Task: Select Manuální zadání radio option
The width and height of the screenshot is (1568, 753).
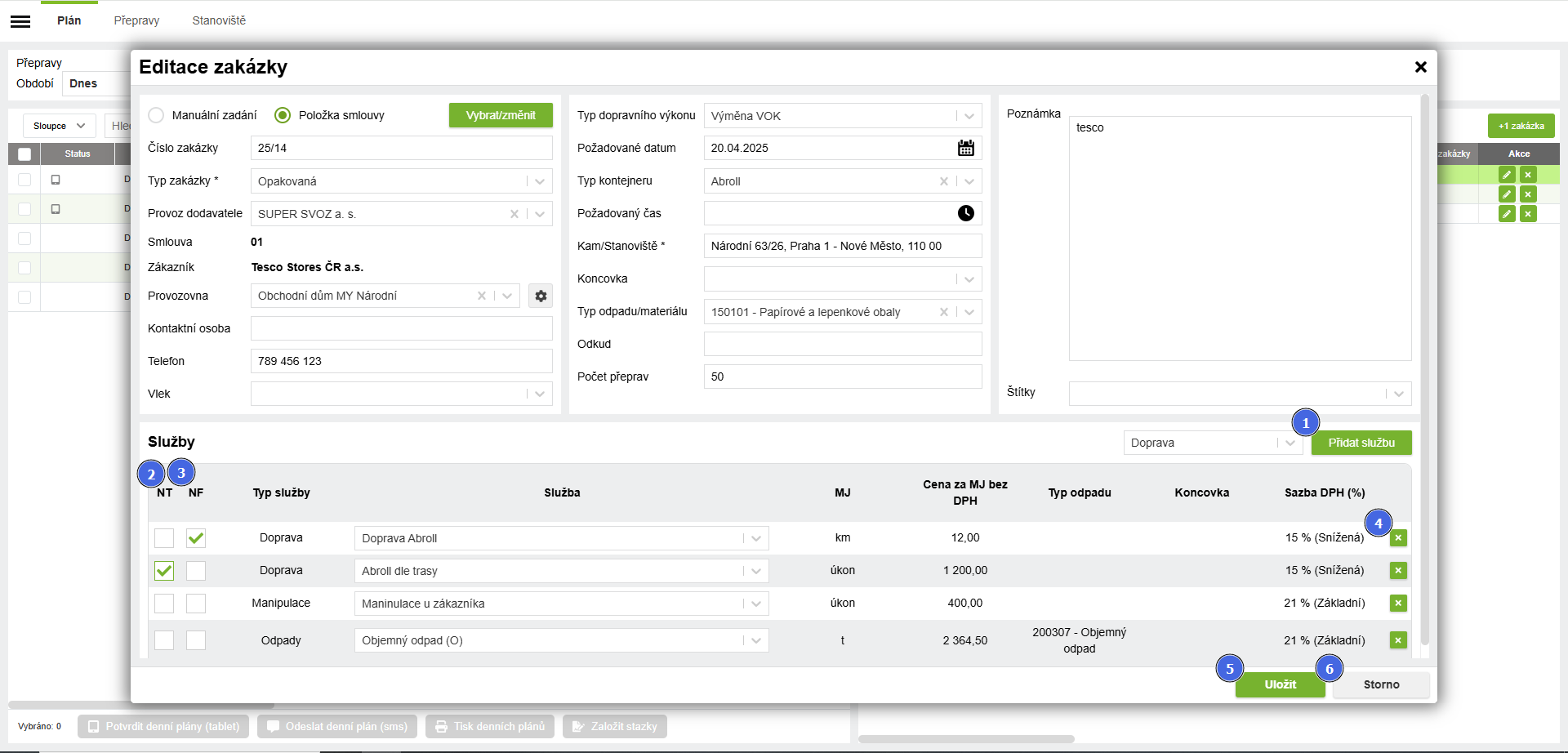Action: pos(157,115)
